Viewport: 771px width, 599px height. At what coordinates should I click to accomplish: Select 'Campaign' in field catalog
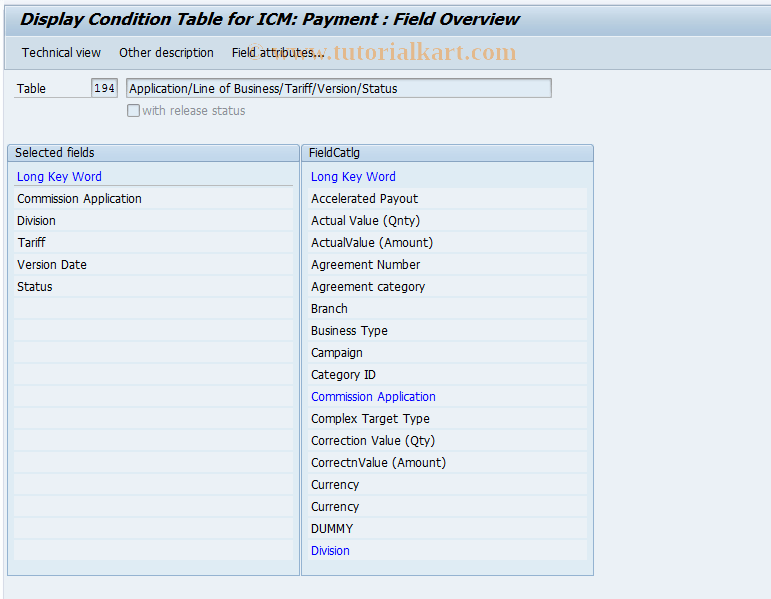448,353
